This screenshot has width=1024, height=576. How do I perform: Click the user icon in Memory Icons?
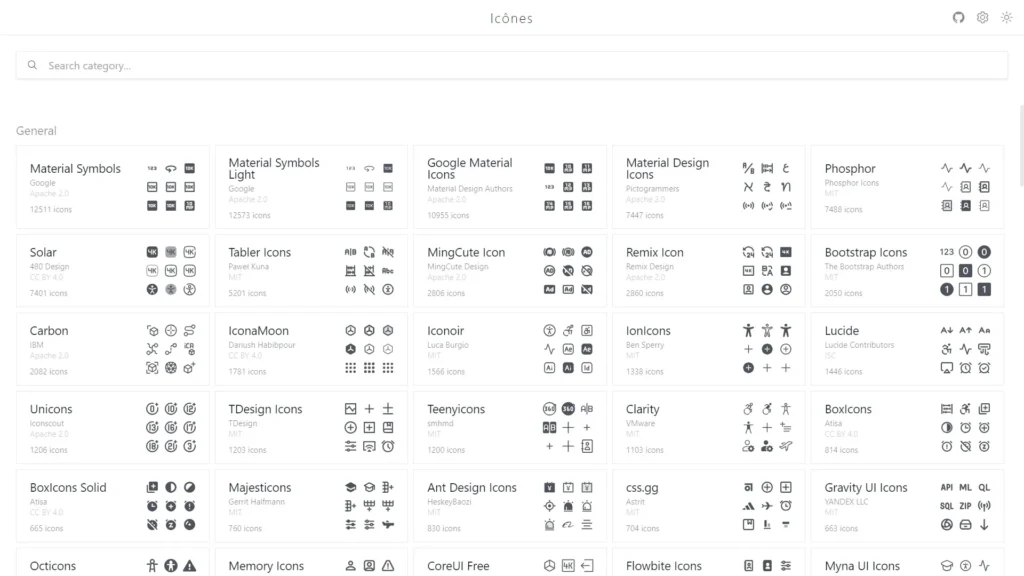(x=351, y=566)
